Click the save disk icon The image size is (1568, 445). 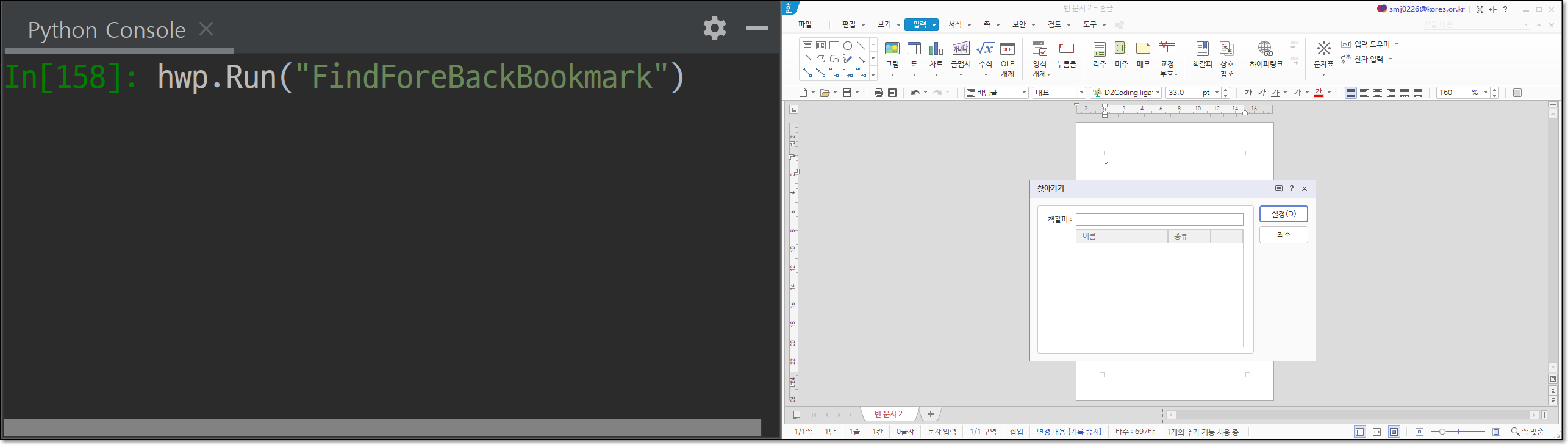[x=847, y=93]
